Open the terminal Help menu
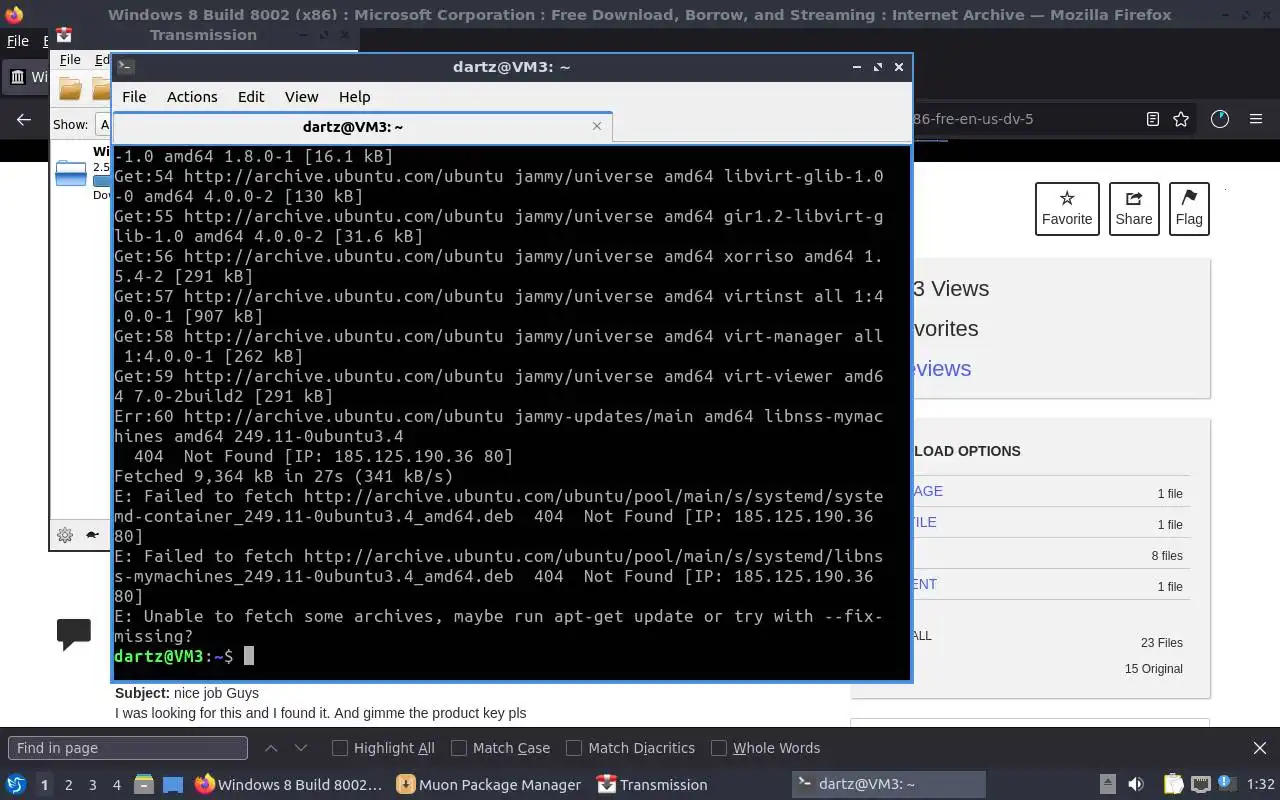The width and height of the screenshot is (1280, 800). click(x=354, y=97)
